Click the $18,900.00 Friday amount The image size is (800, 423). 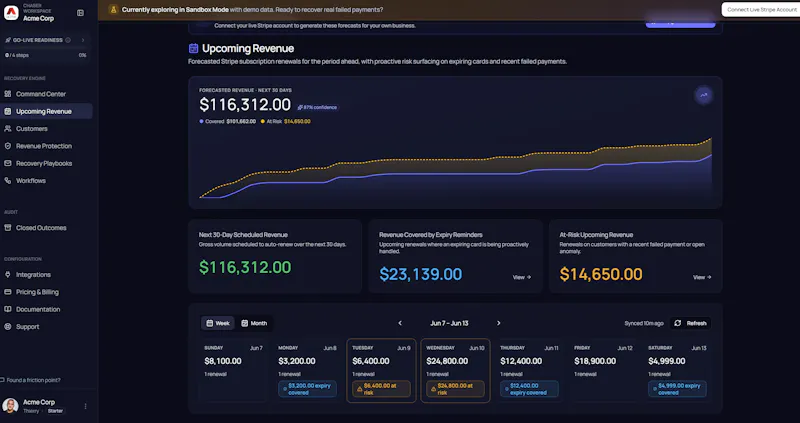coord(595,361)
